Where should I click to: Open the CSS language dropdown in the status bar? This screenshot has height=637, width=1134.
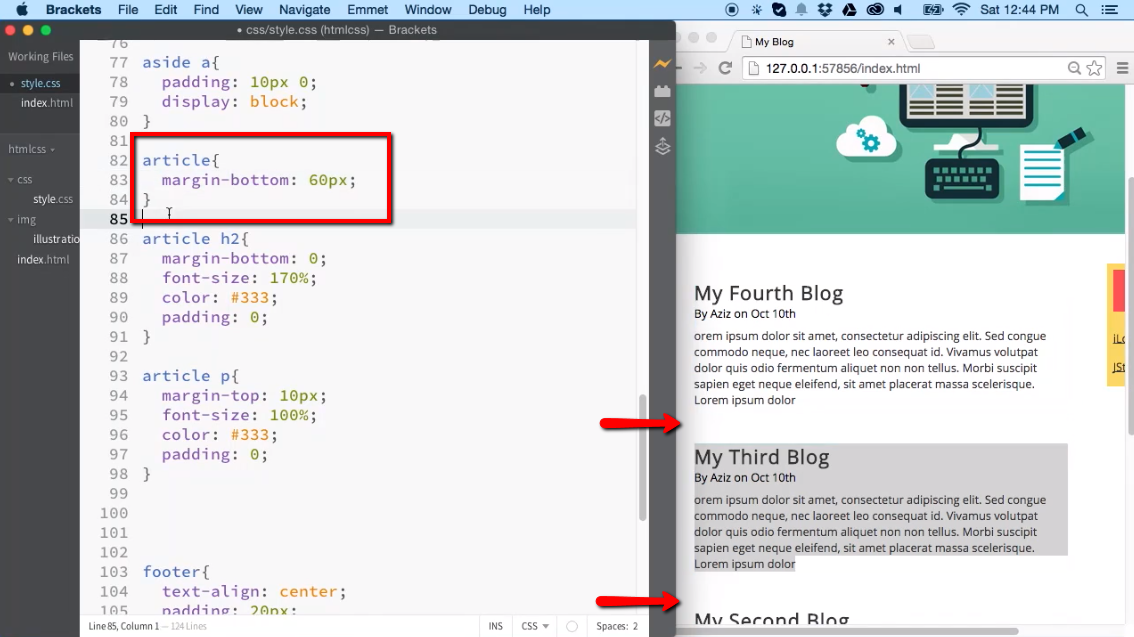pos(533,625)
